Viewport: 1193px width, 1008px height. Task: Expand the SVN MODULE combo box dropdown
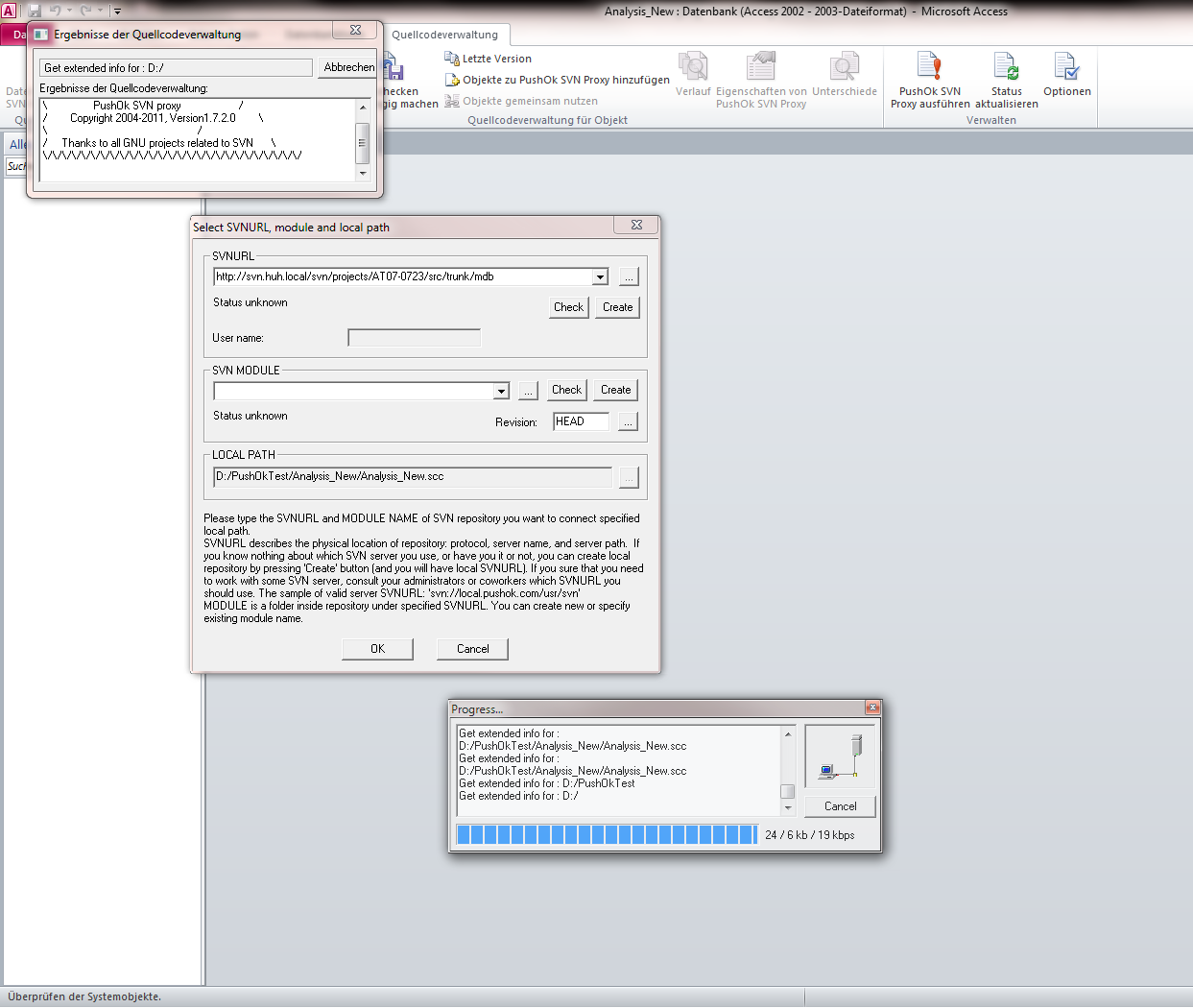tap(501, 392)
